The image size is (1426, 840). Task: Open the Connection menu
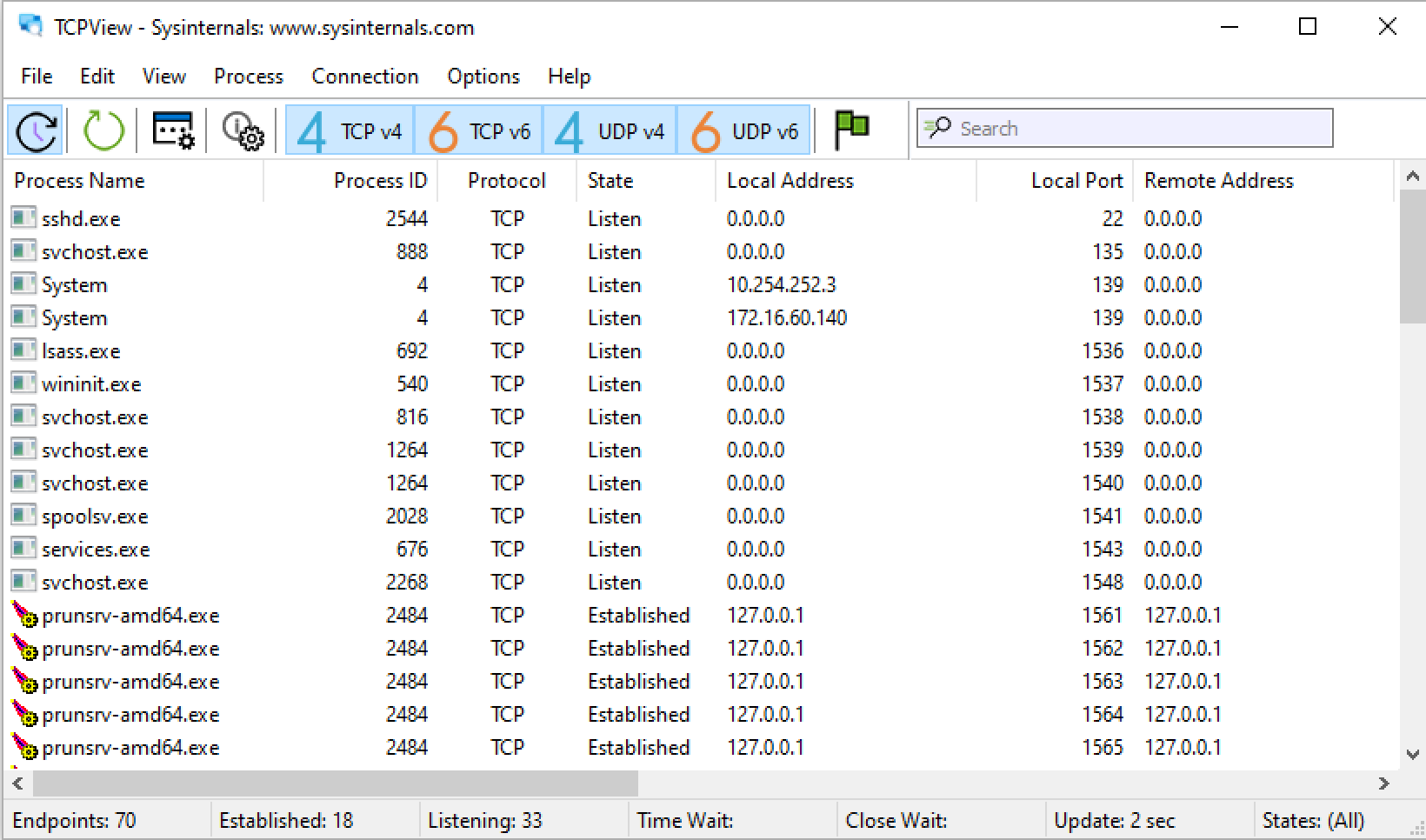click(x=364, y=77)
